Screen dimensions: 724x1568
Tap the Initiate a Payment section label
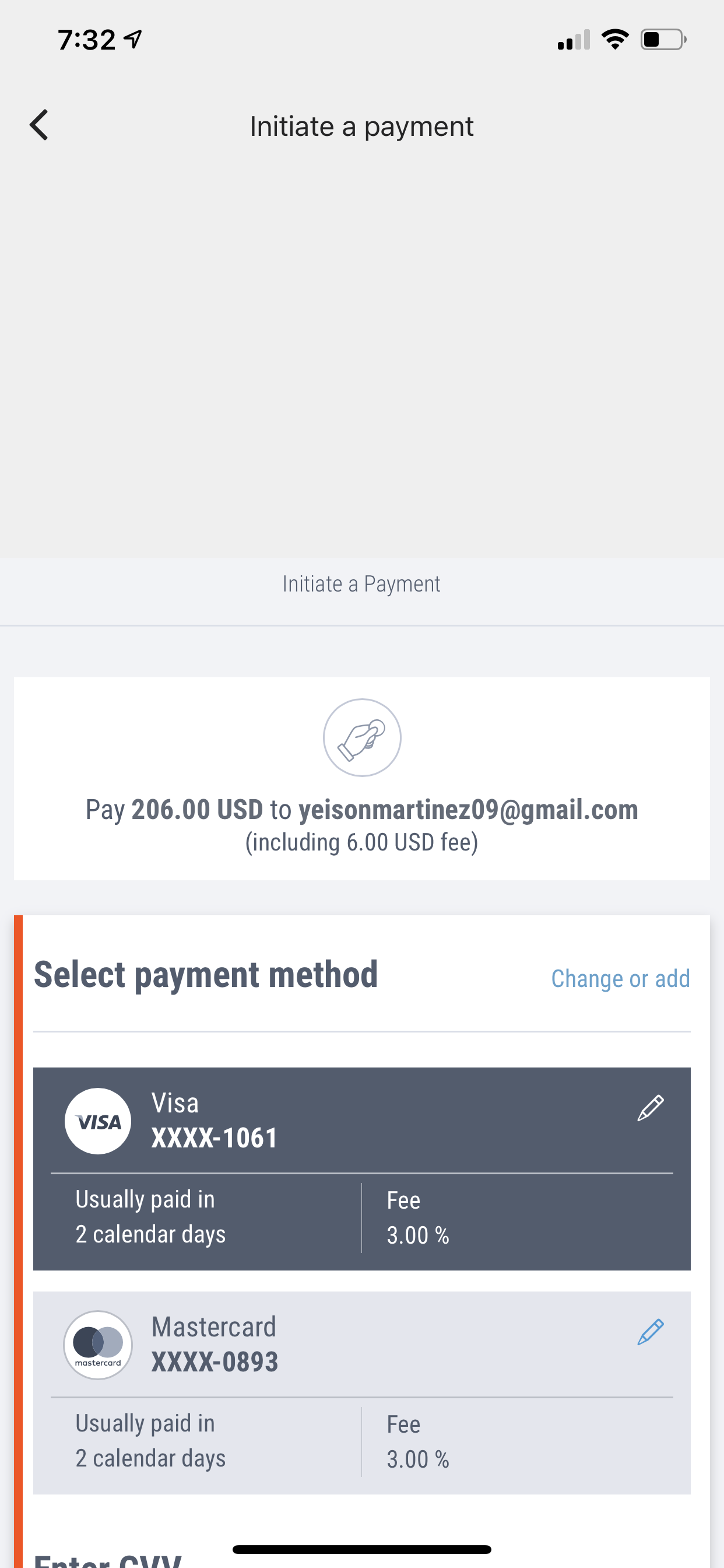[x=361, y=584]
